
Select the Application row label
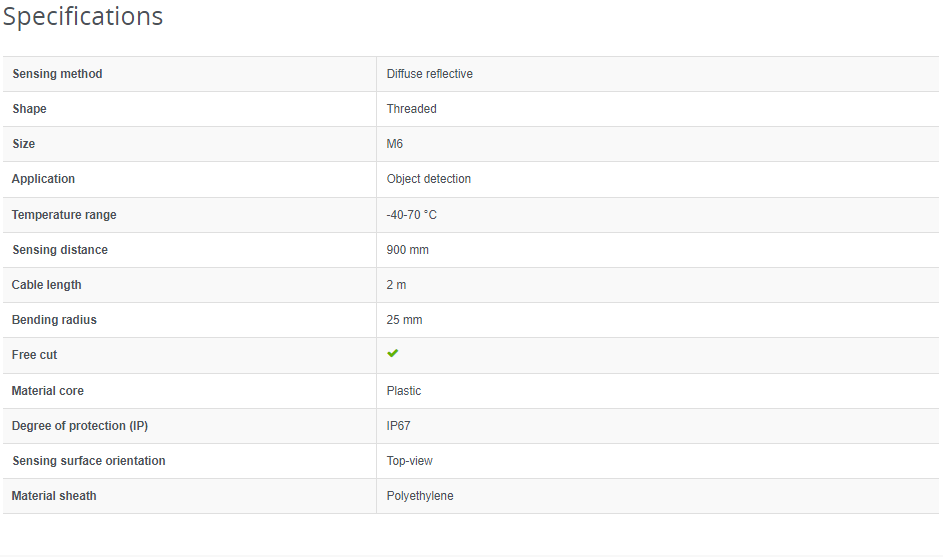(43, 179)
